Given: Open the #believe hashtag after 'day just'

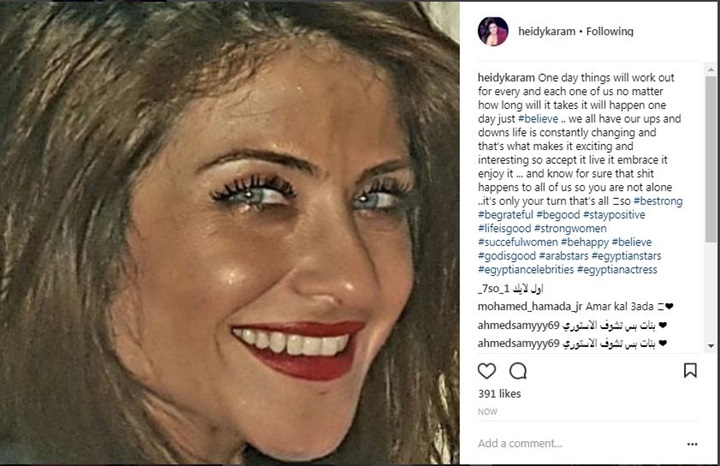Looking at the screenshot, I should pos(538,119).
